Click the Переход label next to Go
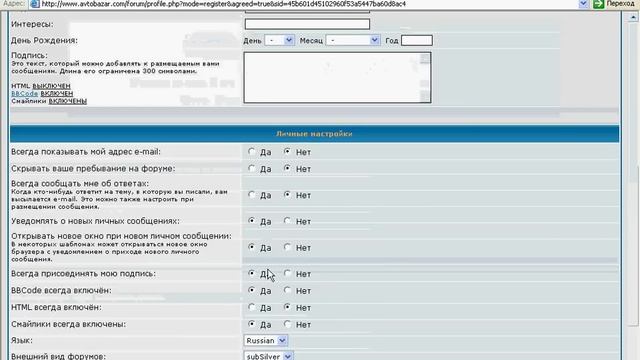The height and width of the screenshot is (360, 640). (x=621, y=4)
